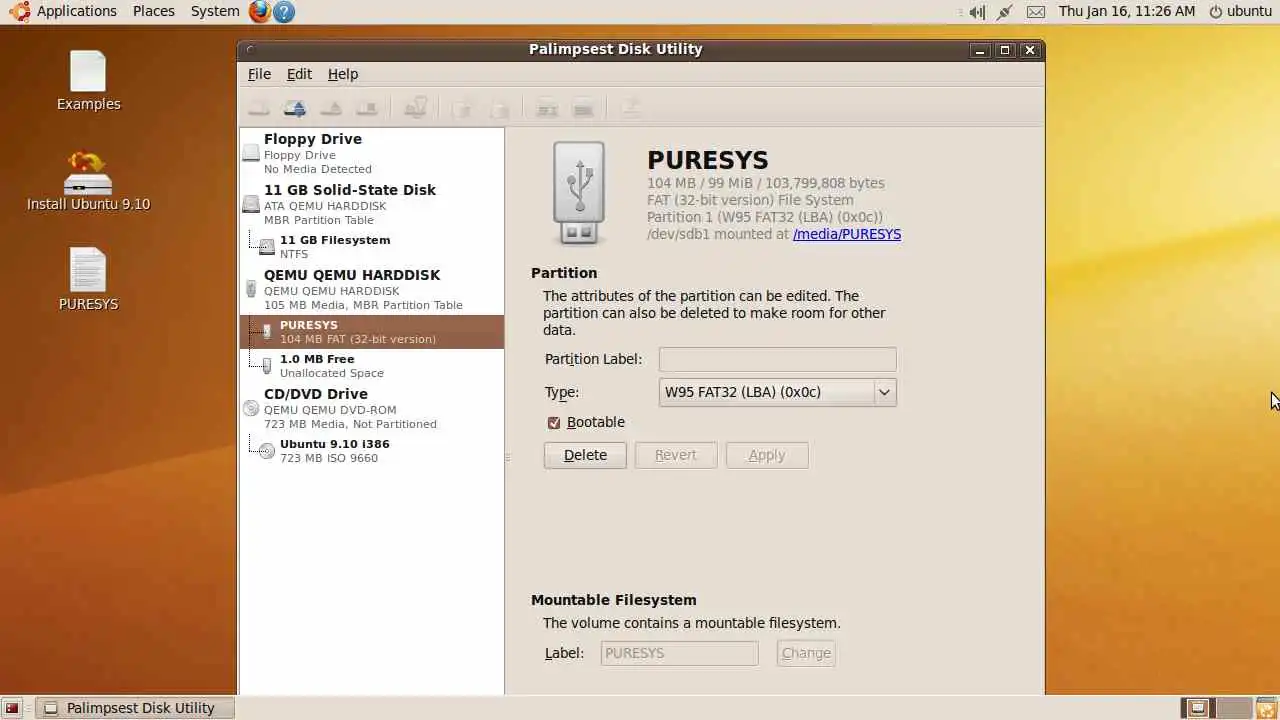Open the Applications menu
Image resolution: width=1280 pixels, height=720 pixels.
coord(77,11)
